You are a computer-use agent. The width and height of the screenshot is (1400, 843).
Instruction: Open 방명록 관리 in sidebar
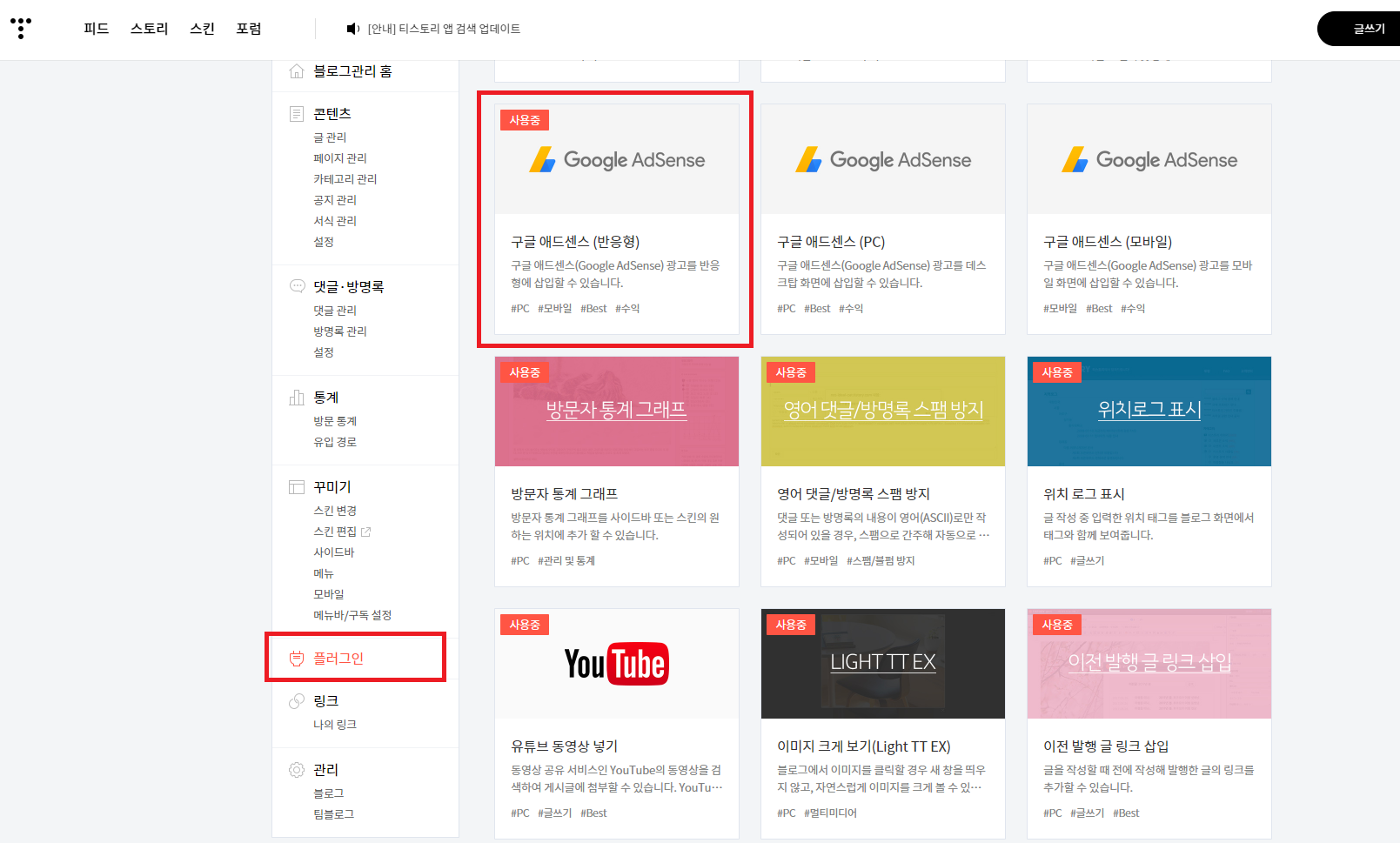[340, 331]
